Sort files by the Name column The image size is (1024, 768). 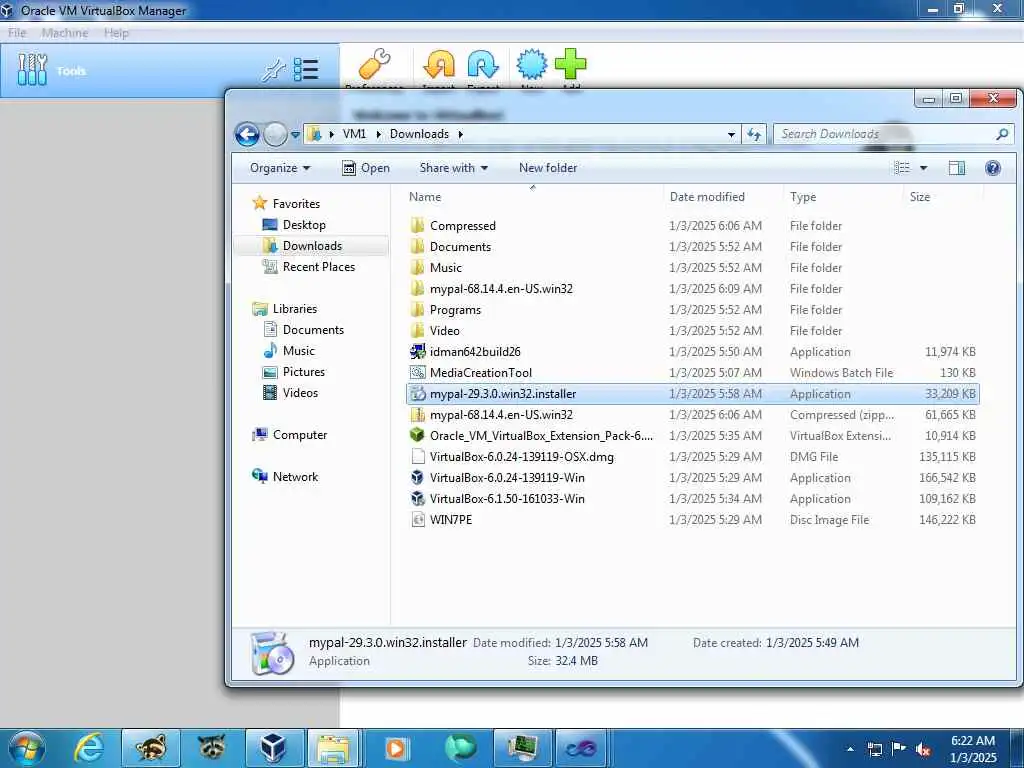click(x=424, y=197)
